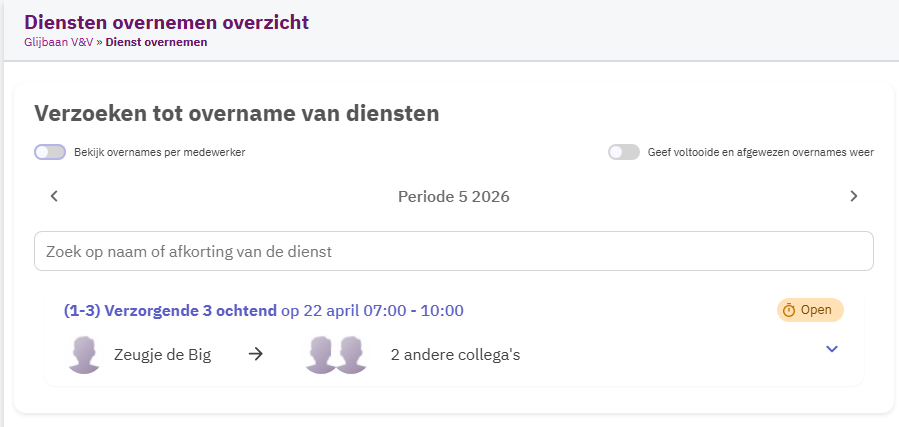This screenshot has width=899, height=427.
Task: Click the 'Open' status badge
Action: click(811, 310)
